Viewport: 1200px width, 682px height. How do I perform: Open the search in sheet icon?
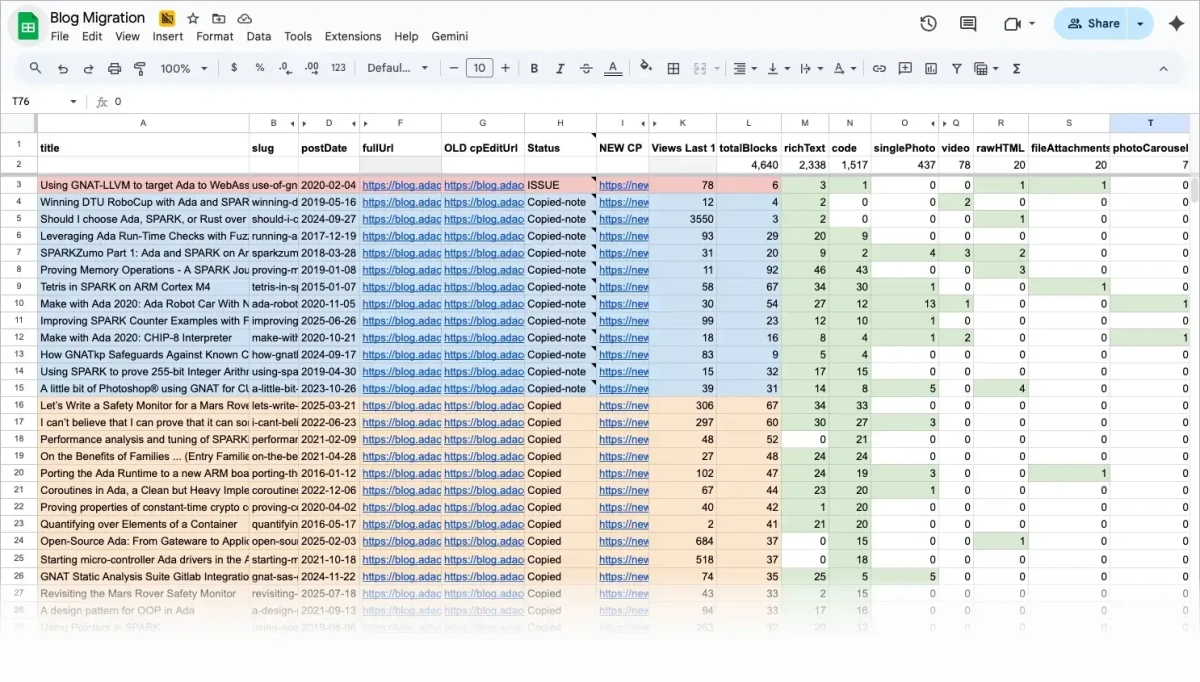point(34,68)
